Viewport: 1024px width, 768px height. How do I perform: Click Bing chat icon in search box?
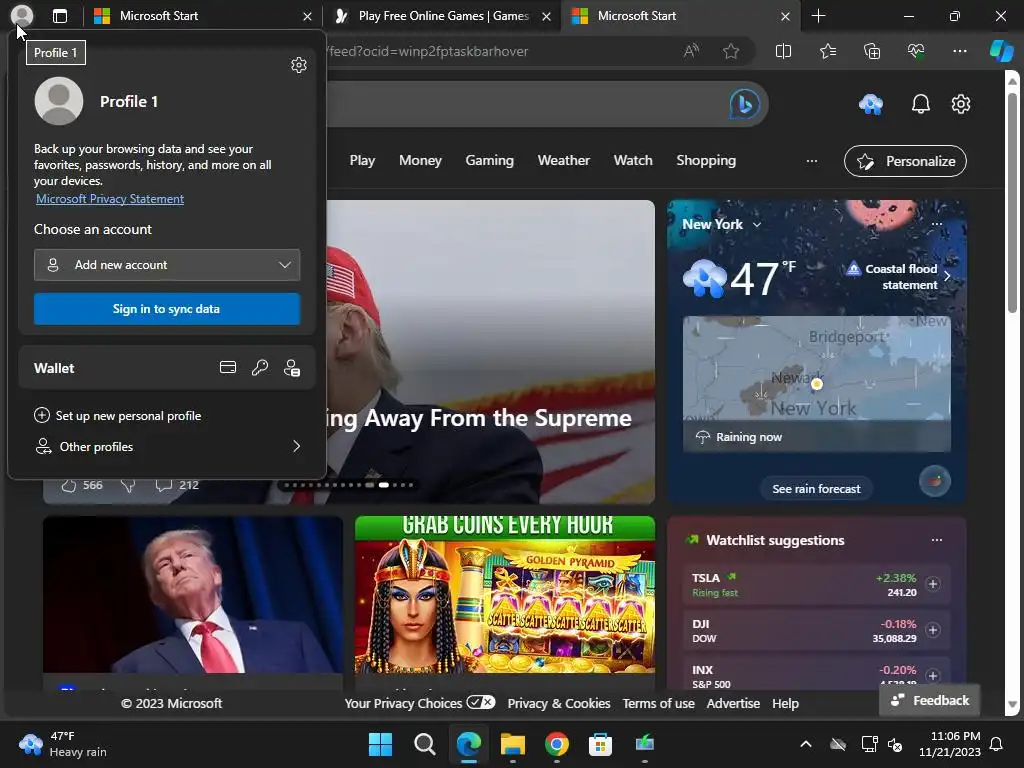[744, 104]
